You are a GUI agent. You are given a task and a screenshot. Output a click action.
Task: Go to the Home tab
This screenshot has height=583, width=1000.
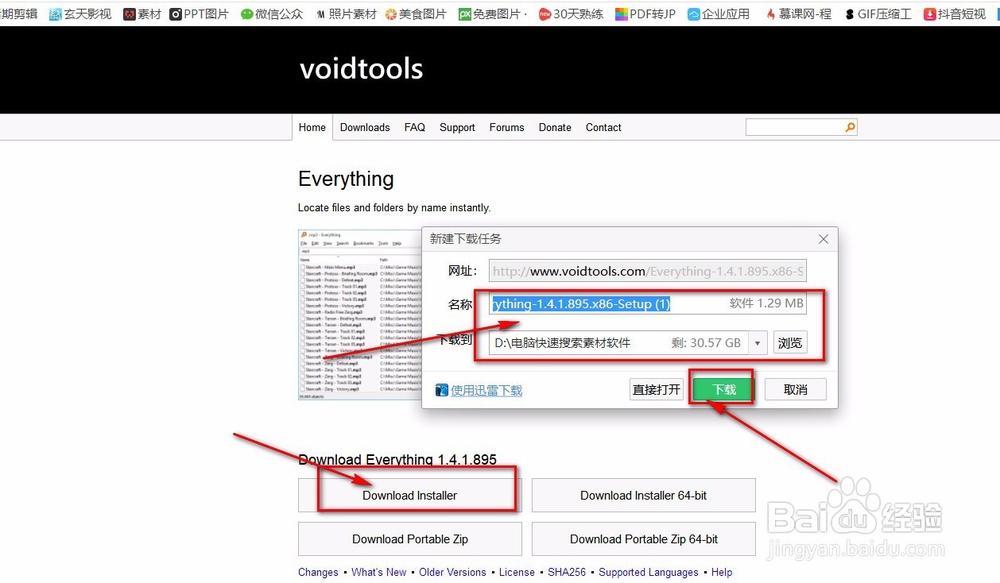pos(312,128)
